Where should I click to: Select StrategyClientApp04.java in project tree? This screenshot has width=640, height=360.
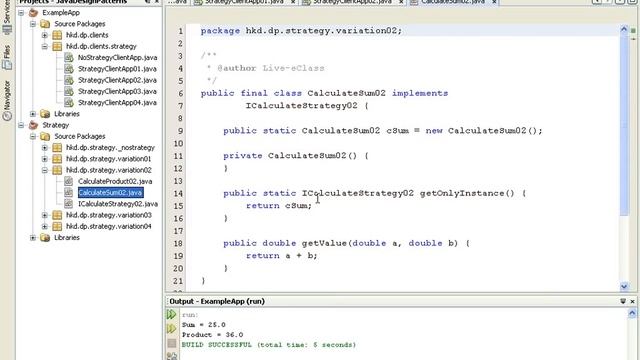click(117, 103)
